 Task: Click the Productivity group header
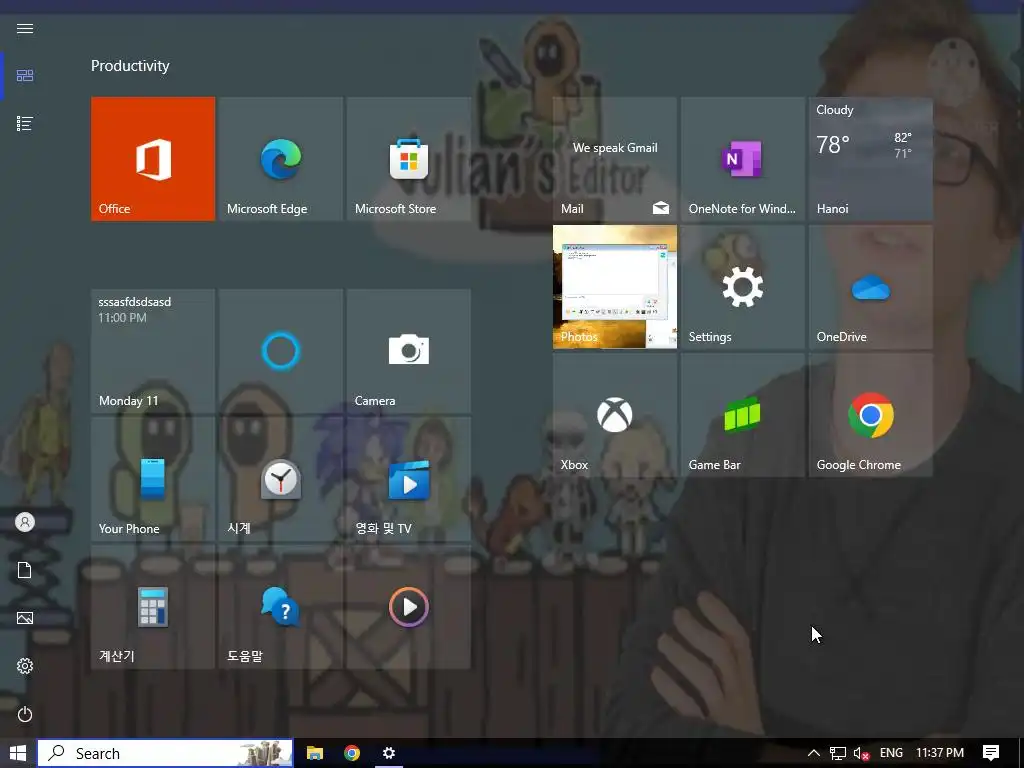click(x=130, y=66)
